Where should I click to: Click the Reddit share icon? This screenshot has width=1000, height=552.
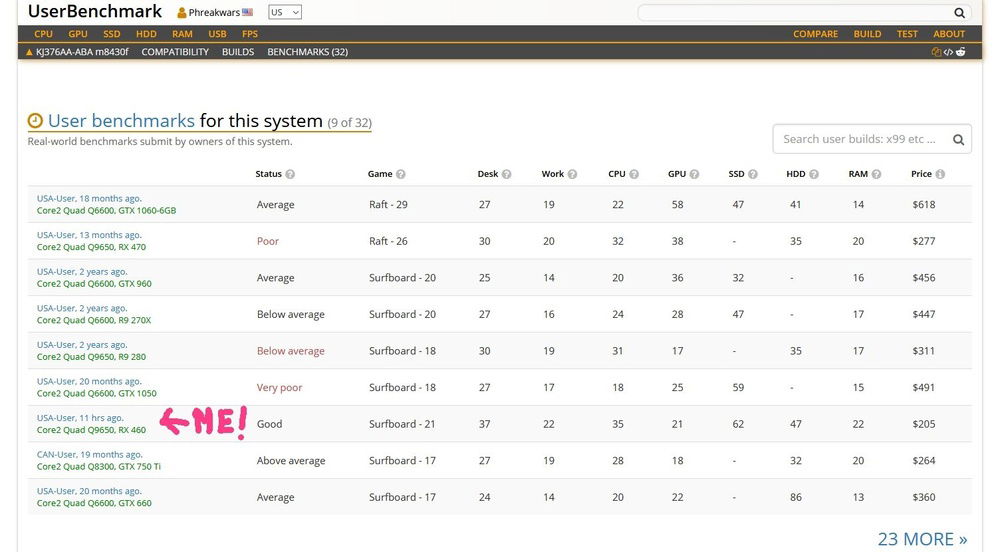click(961, 52)
